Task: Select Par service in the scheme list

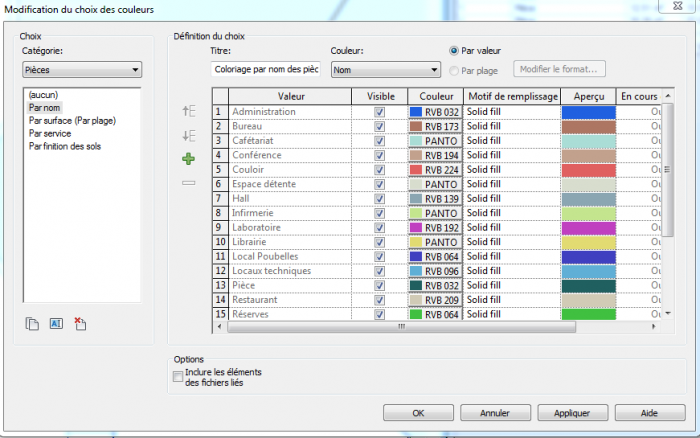Action: pyautogui.click(x=51, y=133)
